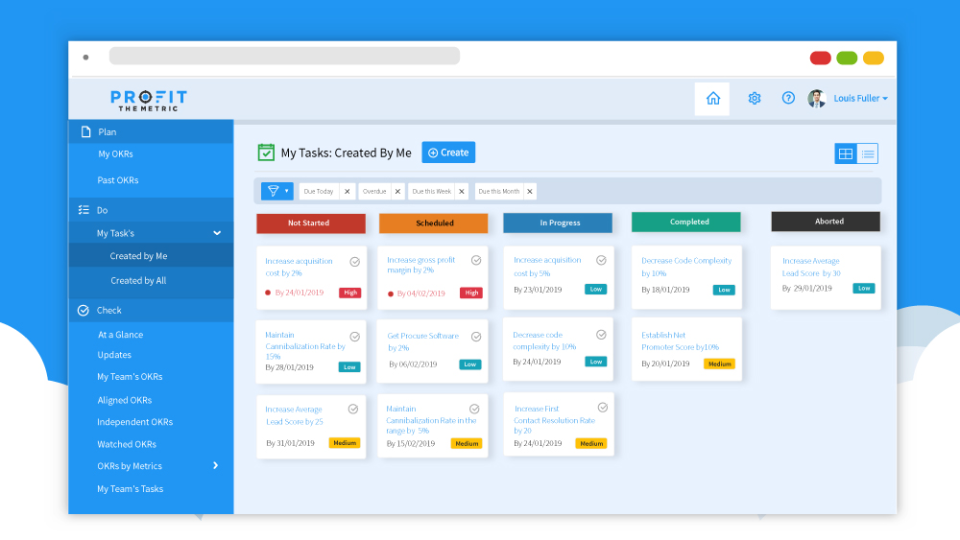Click the Not Started column header

point(311,223)
